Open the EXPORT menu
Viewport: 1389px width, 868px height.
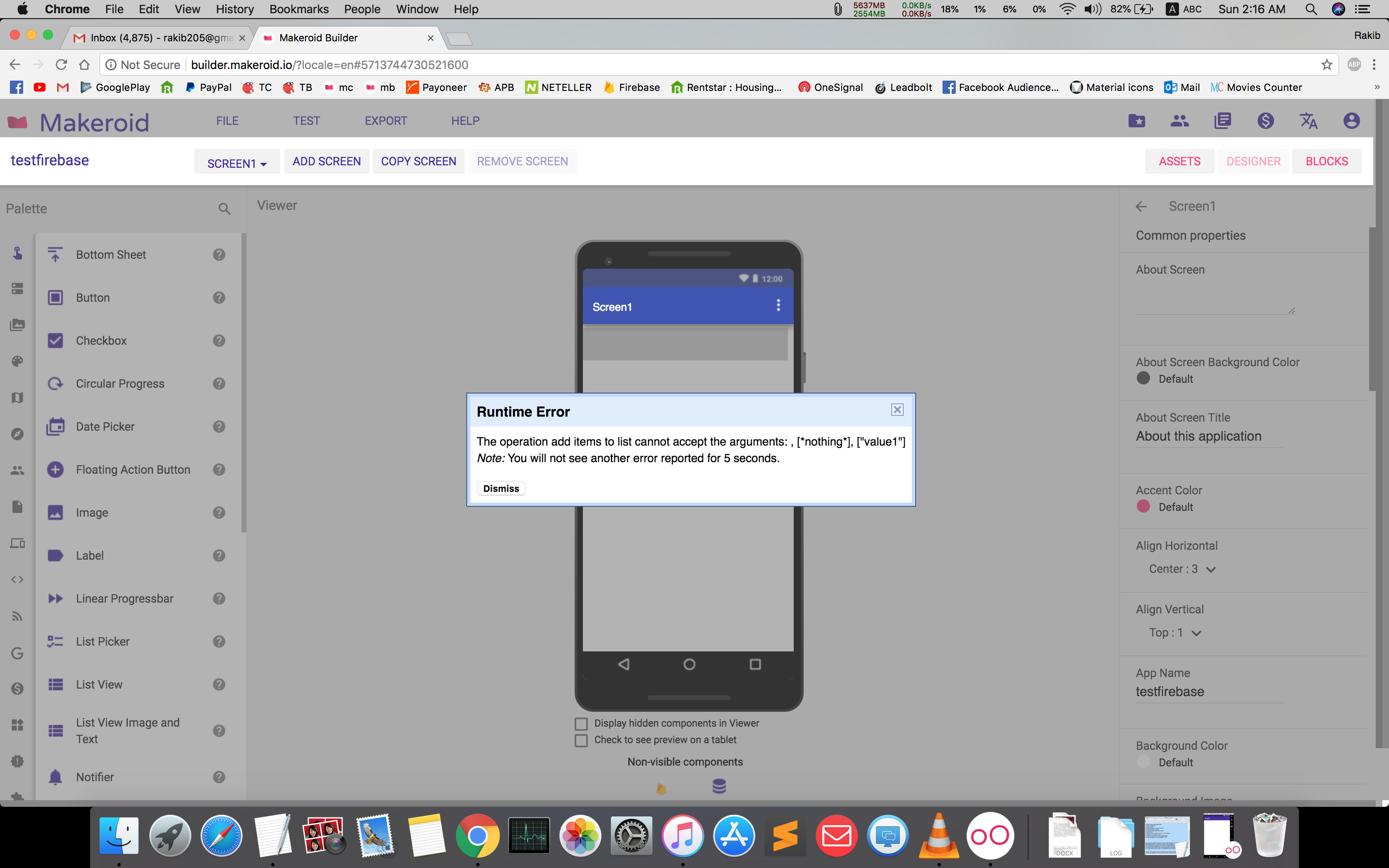click(386, 121)
